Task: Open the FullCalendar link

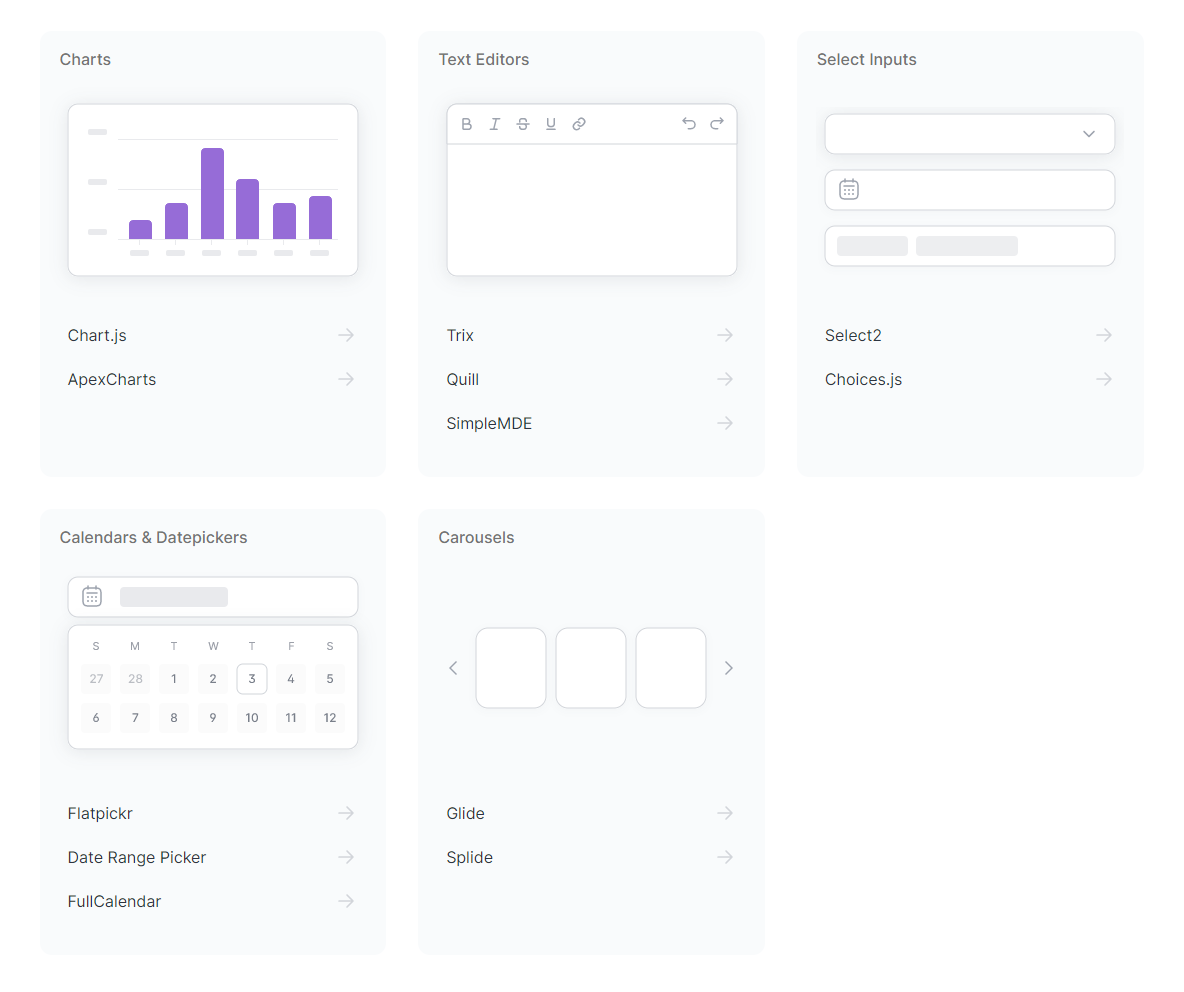Action: tap(114, 901)
